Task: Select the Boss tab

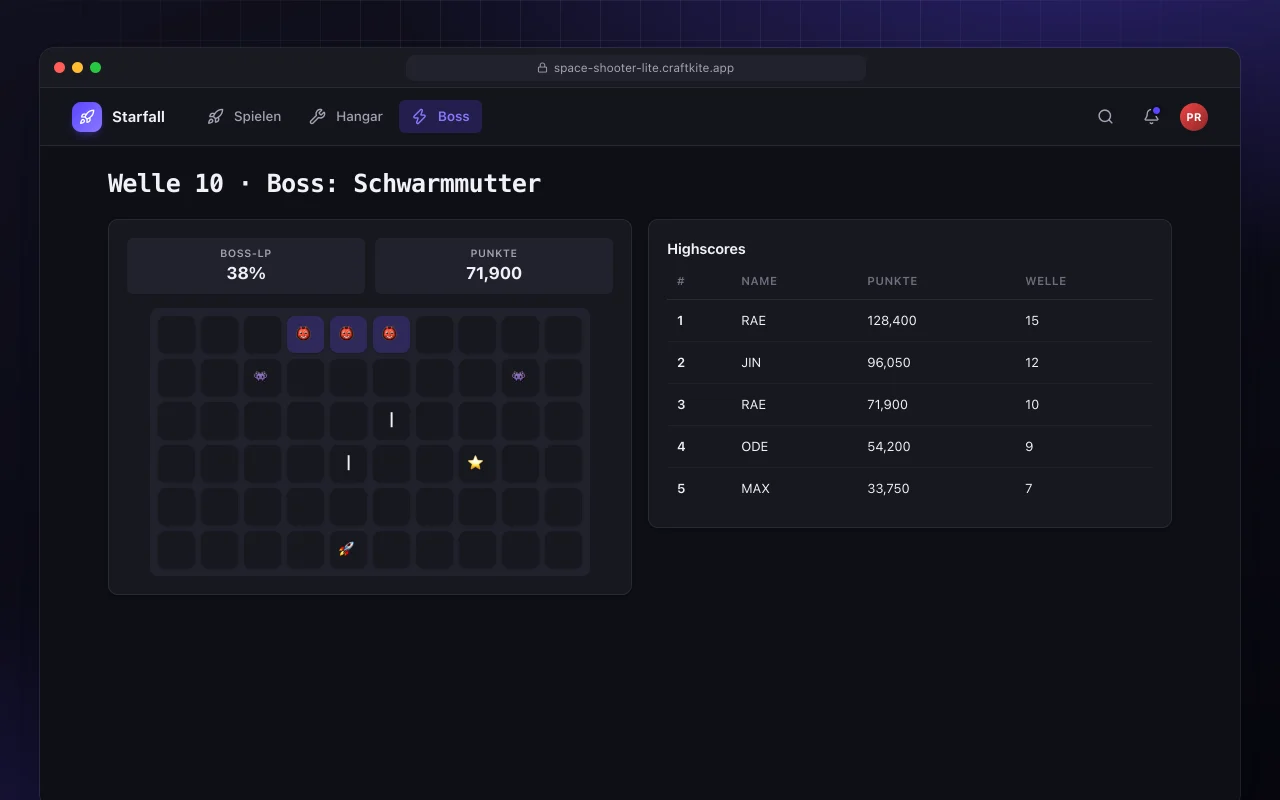Action: point(440,117)
